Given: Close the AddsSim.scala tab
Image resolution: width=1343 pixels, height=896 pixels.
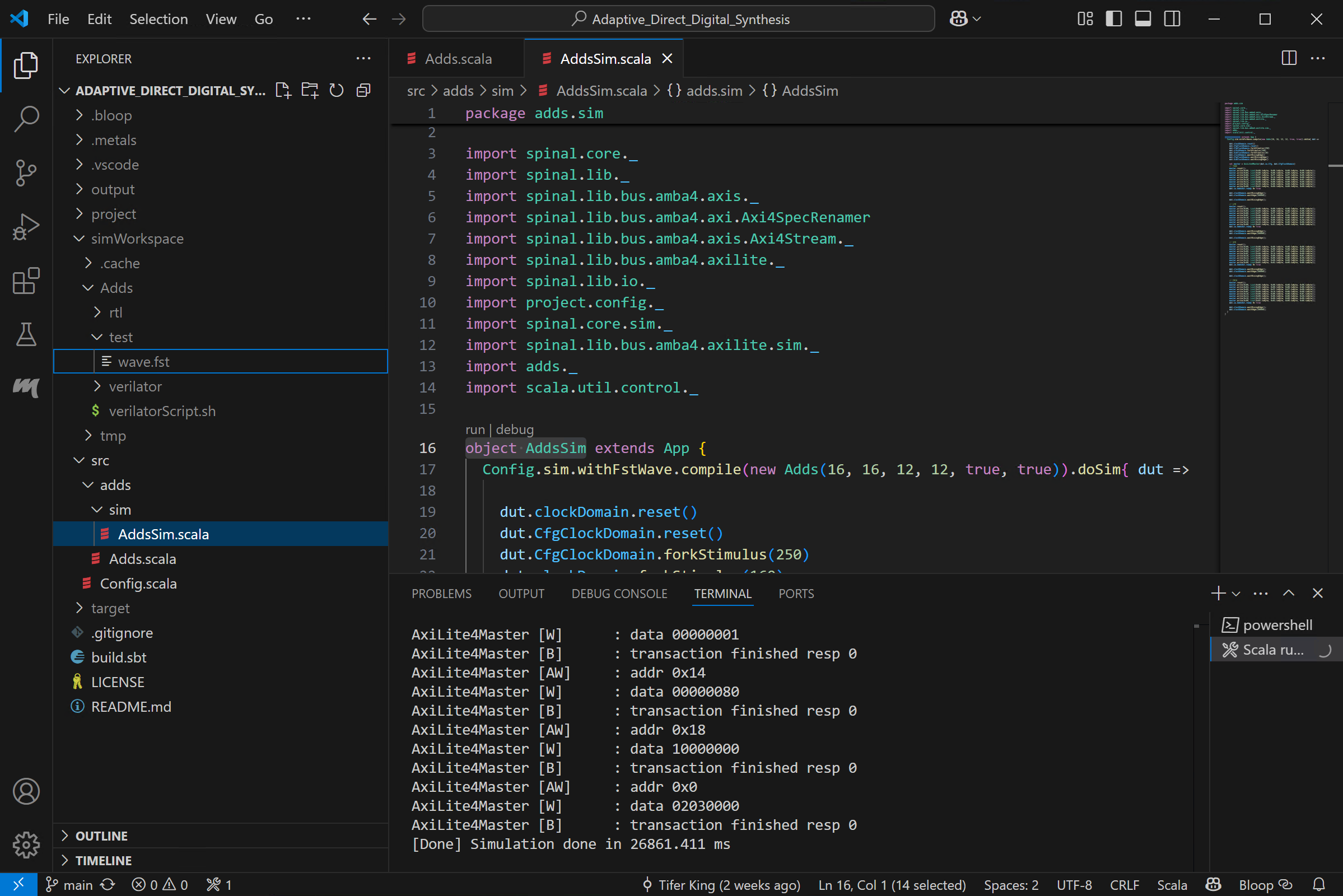Looking at the screenshot, I should pyautogui.click(x=667, y=58).
